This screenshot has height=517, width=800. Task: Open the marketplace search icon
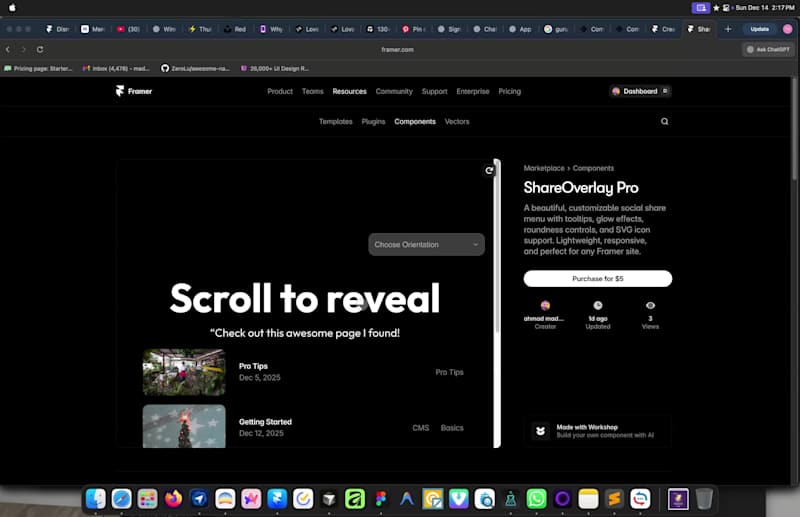(x=664, y=121)
